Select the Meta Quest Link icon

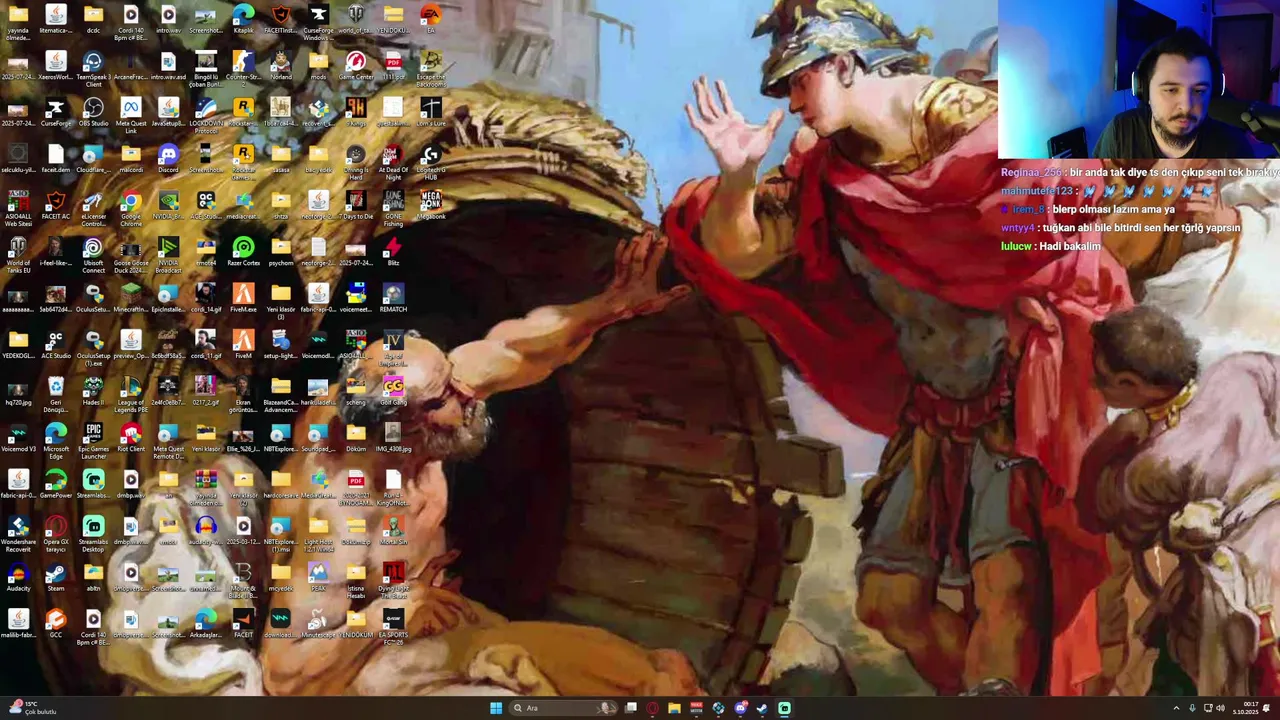click(130, 116)
